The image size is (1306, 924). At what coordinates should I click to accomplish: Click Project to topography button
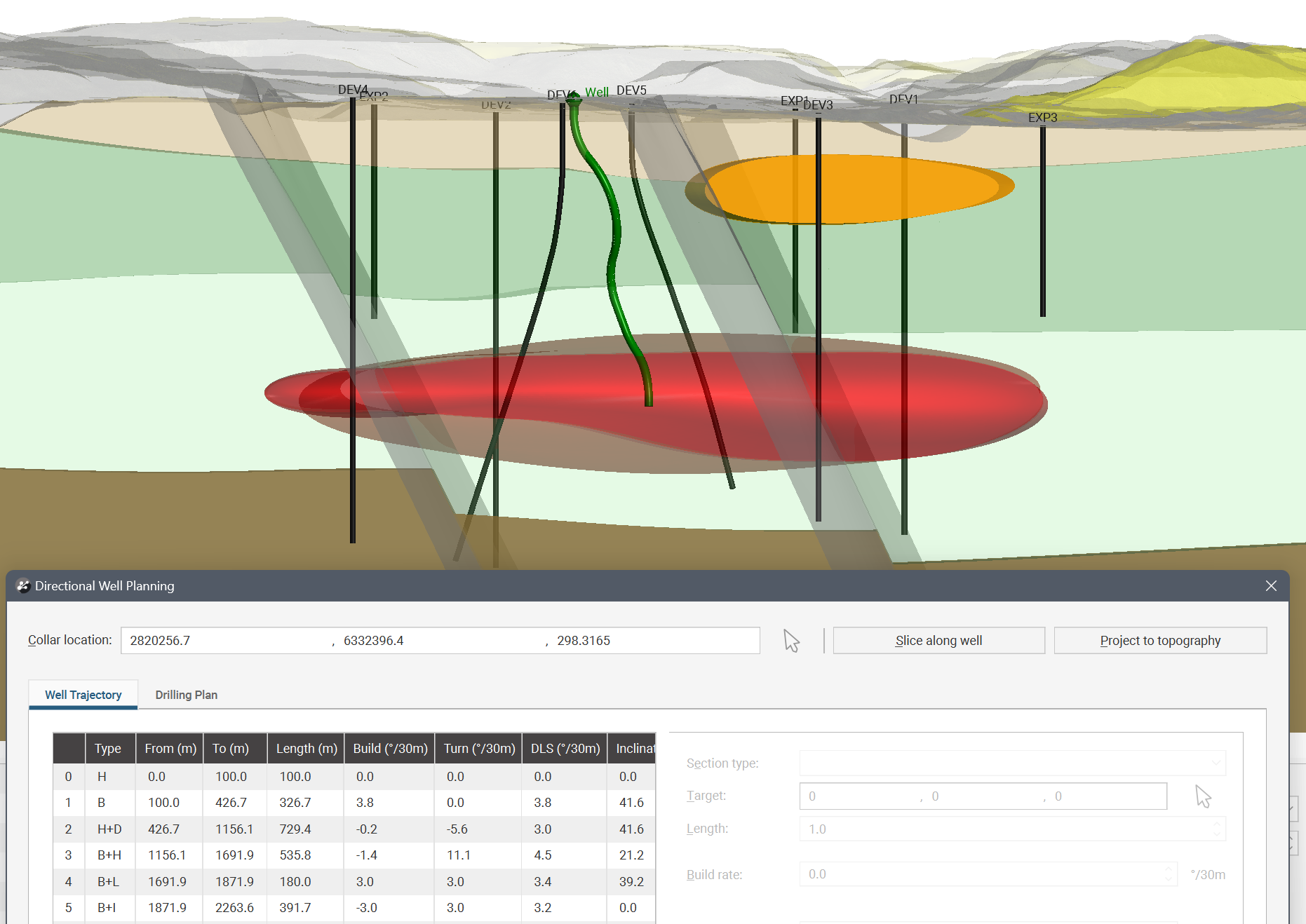click(1159, 641)
